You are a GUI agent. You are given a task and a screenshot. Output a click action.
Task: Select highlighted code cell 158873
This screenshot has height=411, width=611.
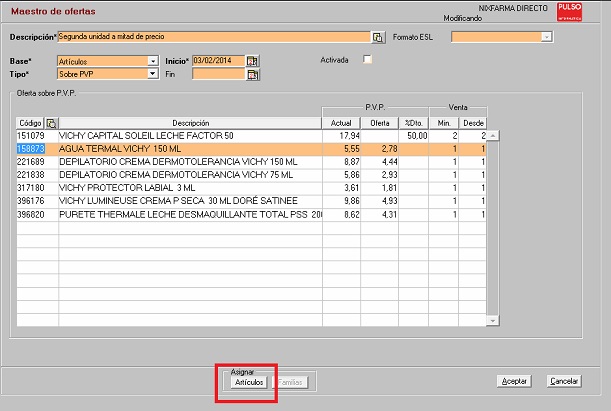point(30,149)
